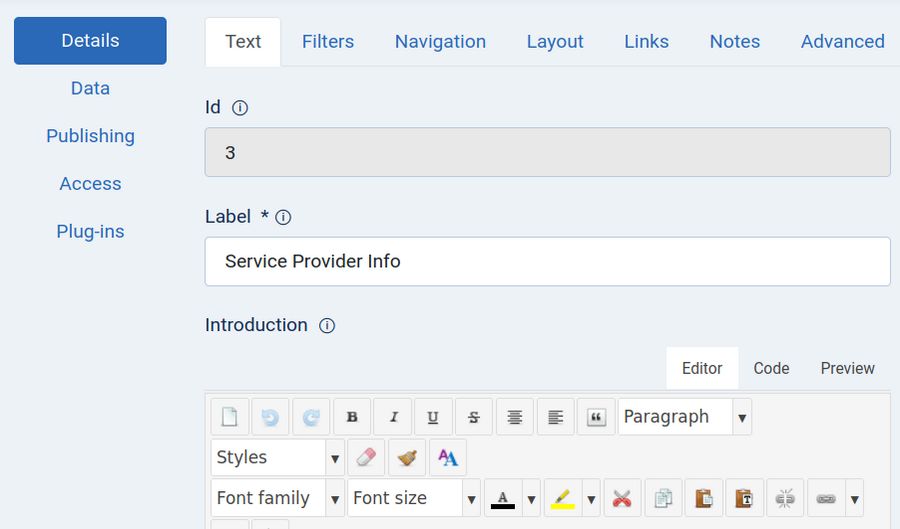Click the paste as text icon
The height and width of the screenshot is (529, 900).
pyautogui.click(x=744, y=498)
